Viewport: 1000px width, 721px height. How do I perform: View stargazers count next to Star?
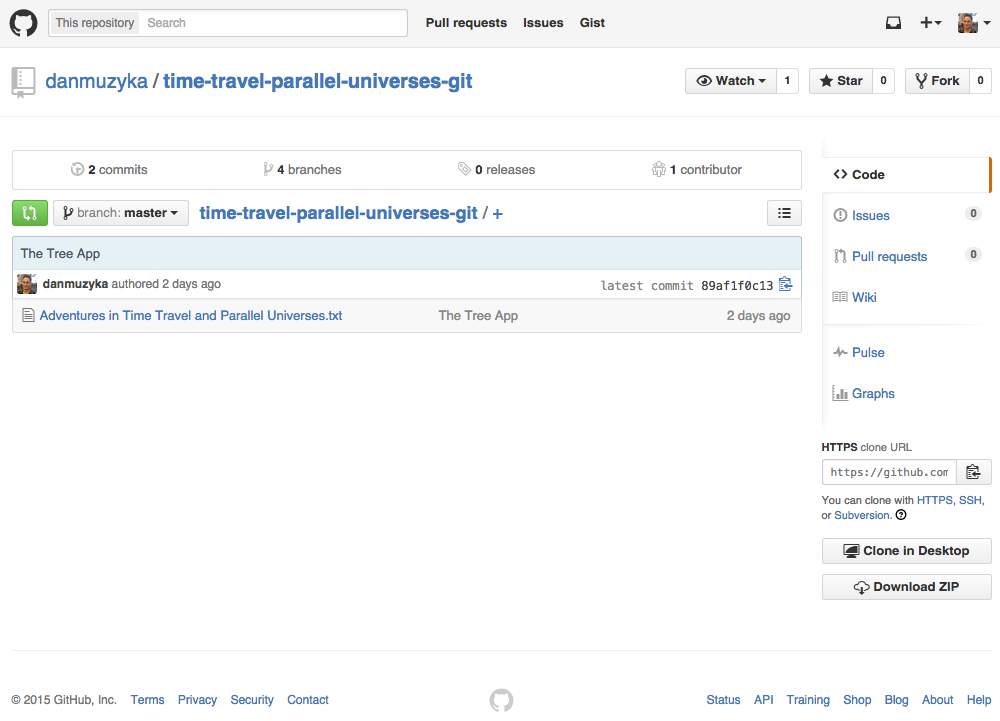tap(883, 81)
